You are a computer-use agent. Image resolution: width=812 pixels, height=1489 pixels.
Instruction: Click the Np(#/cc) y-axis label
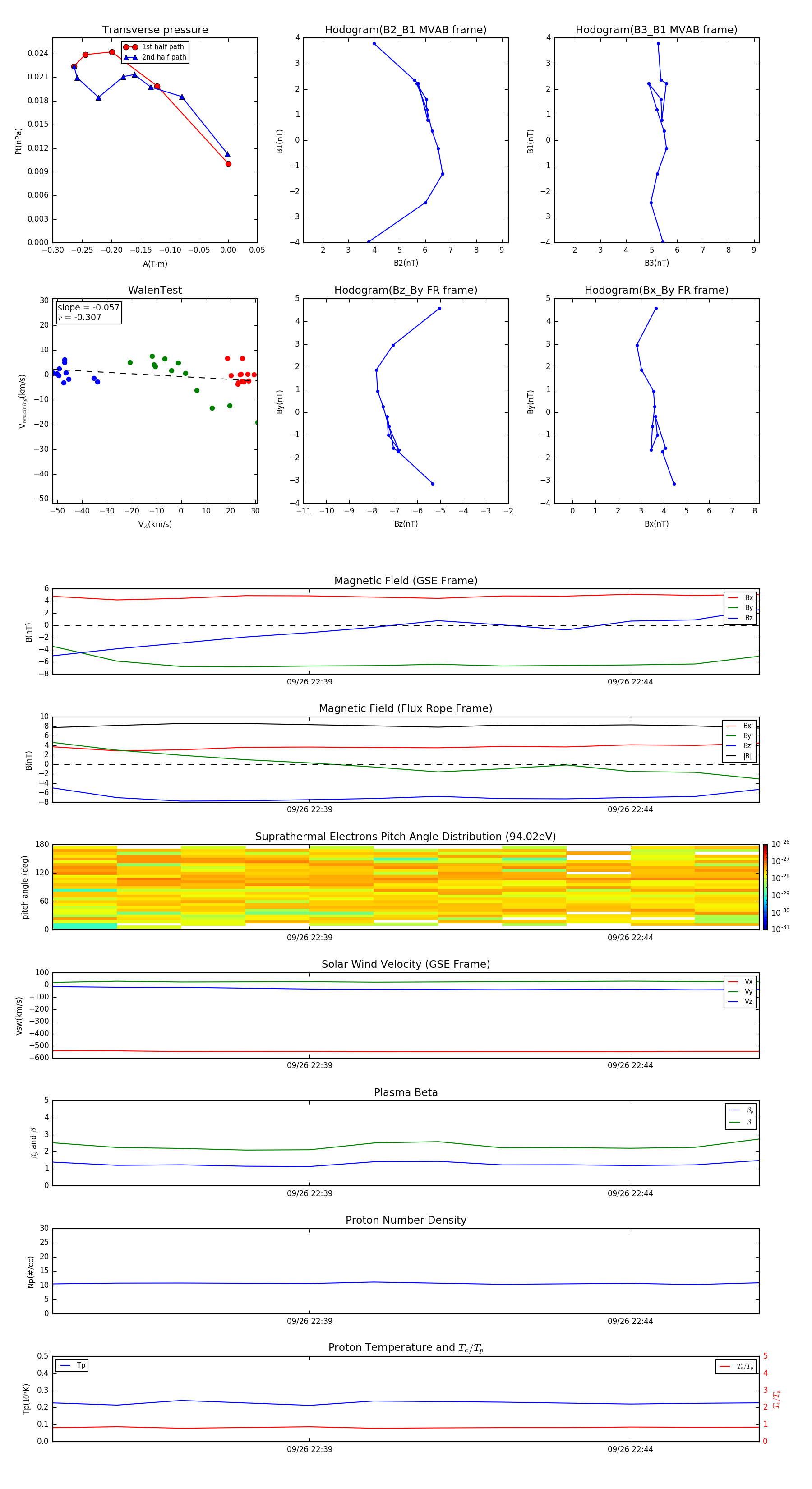[x=31, y=1272]
